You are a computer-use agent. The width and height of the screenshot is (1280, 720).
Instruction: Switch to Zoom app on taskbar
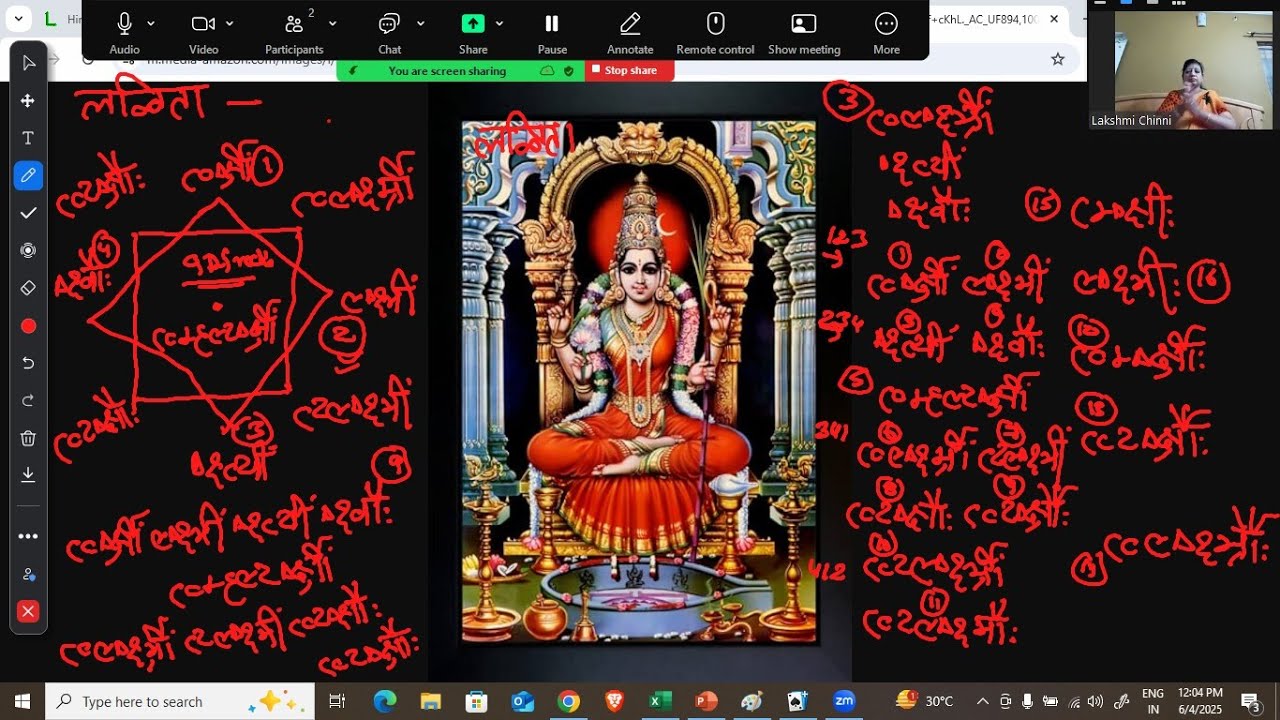pos(844,701)
